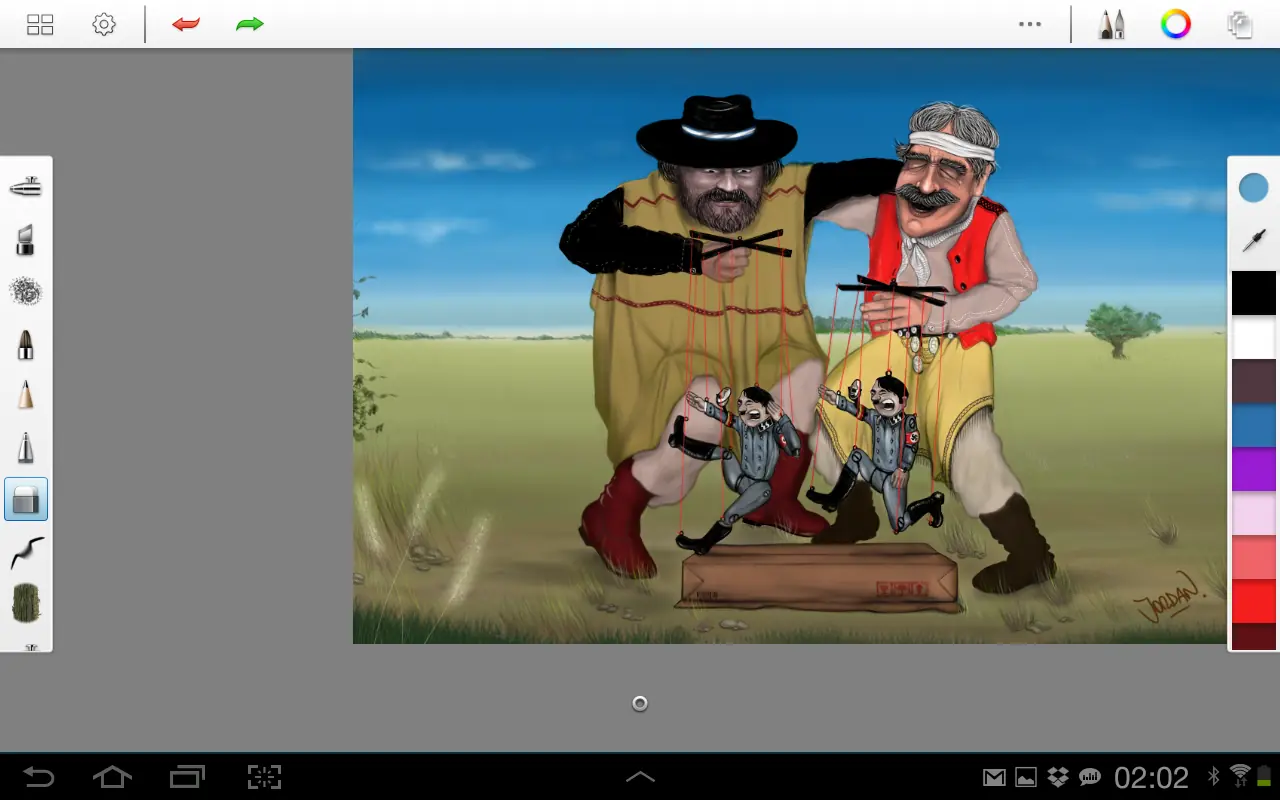Screen dimensions: 1280x800
Task: Select the black ballpoint pen brush
Action: click(x=26, y=344)
